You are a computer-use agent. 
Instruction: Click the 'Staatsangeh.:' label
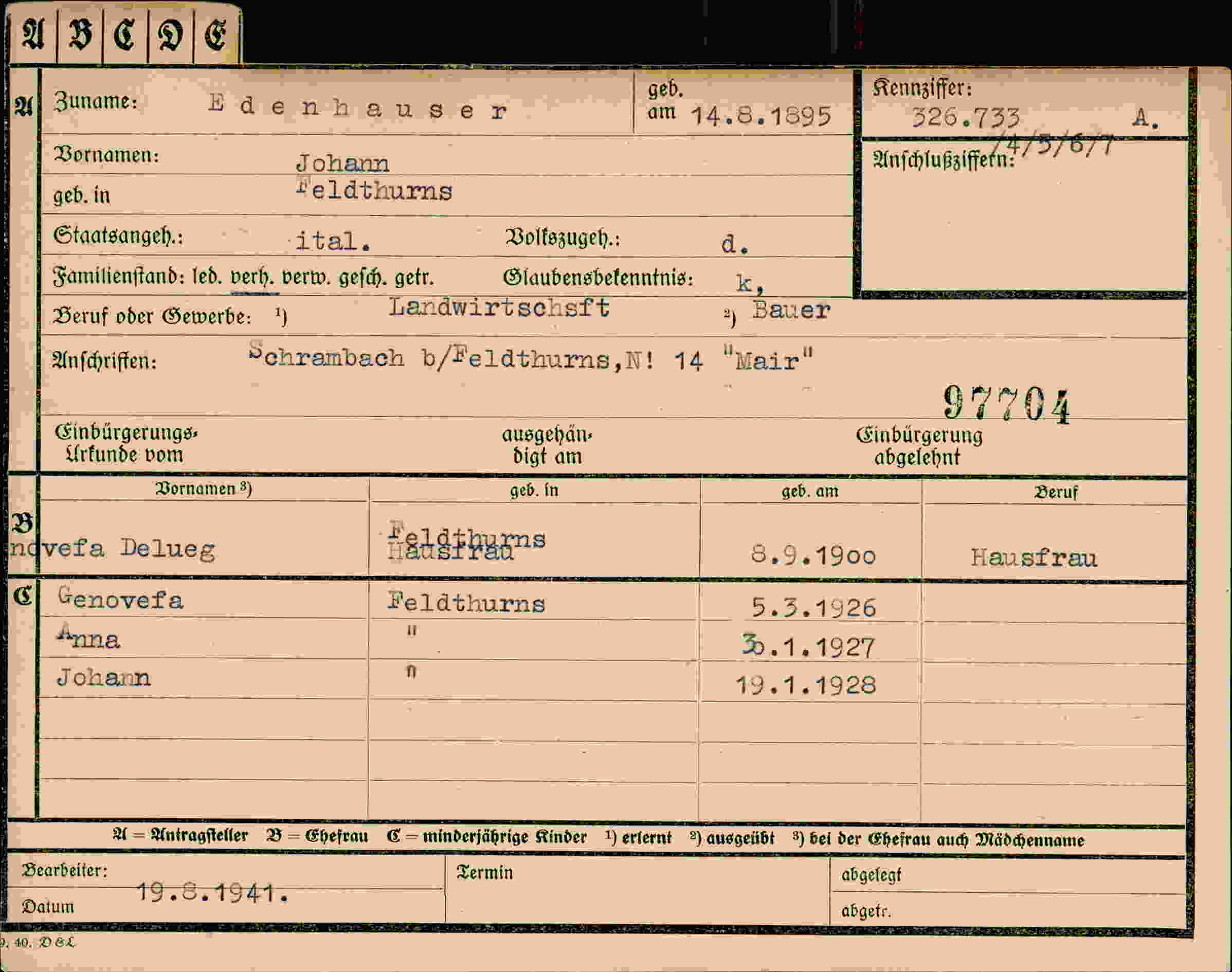point(118,236)
